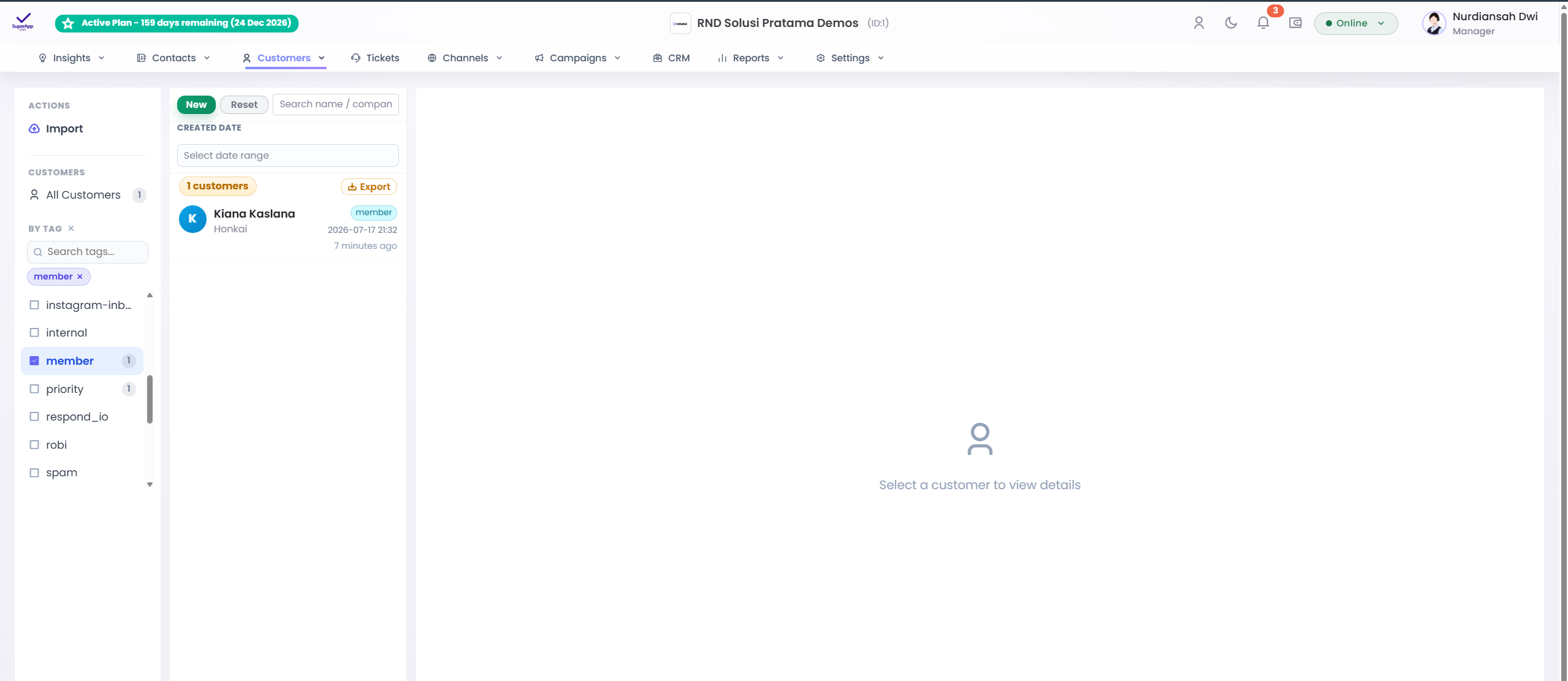Open the CRM menu item

671,58
